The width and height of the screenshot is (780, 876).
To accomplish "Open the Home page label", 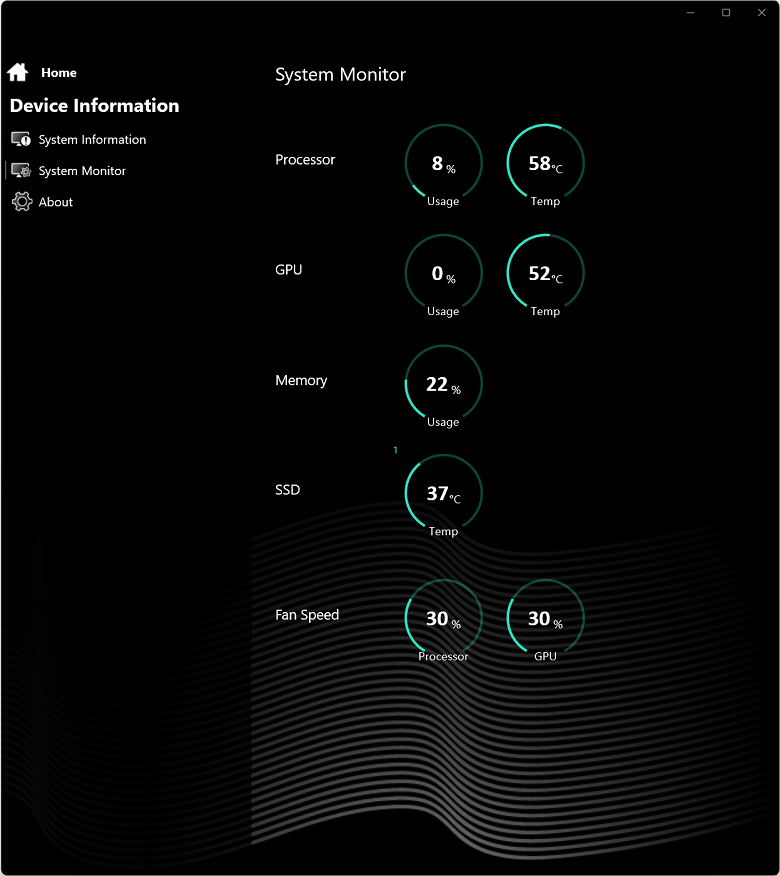I will (59, 73).
